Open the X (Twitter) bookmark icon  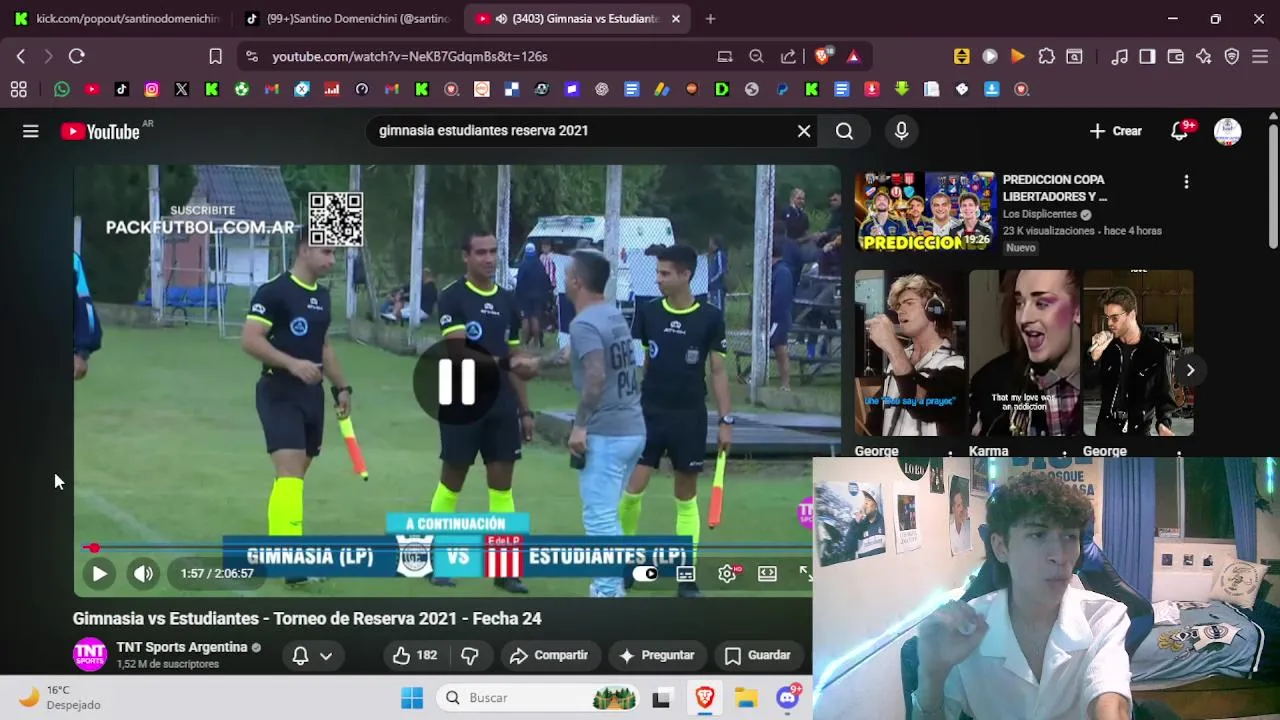(181, 89)
